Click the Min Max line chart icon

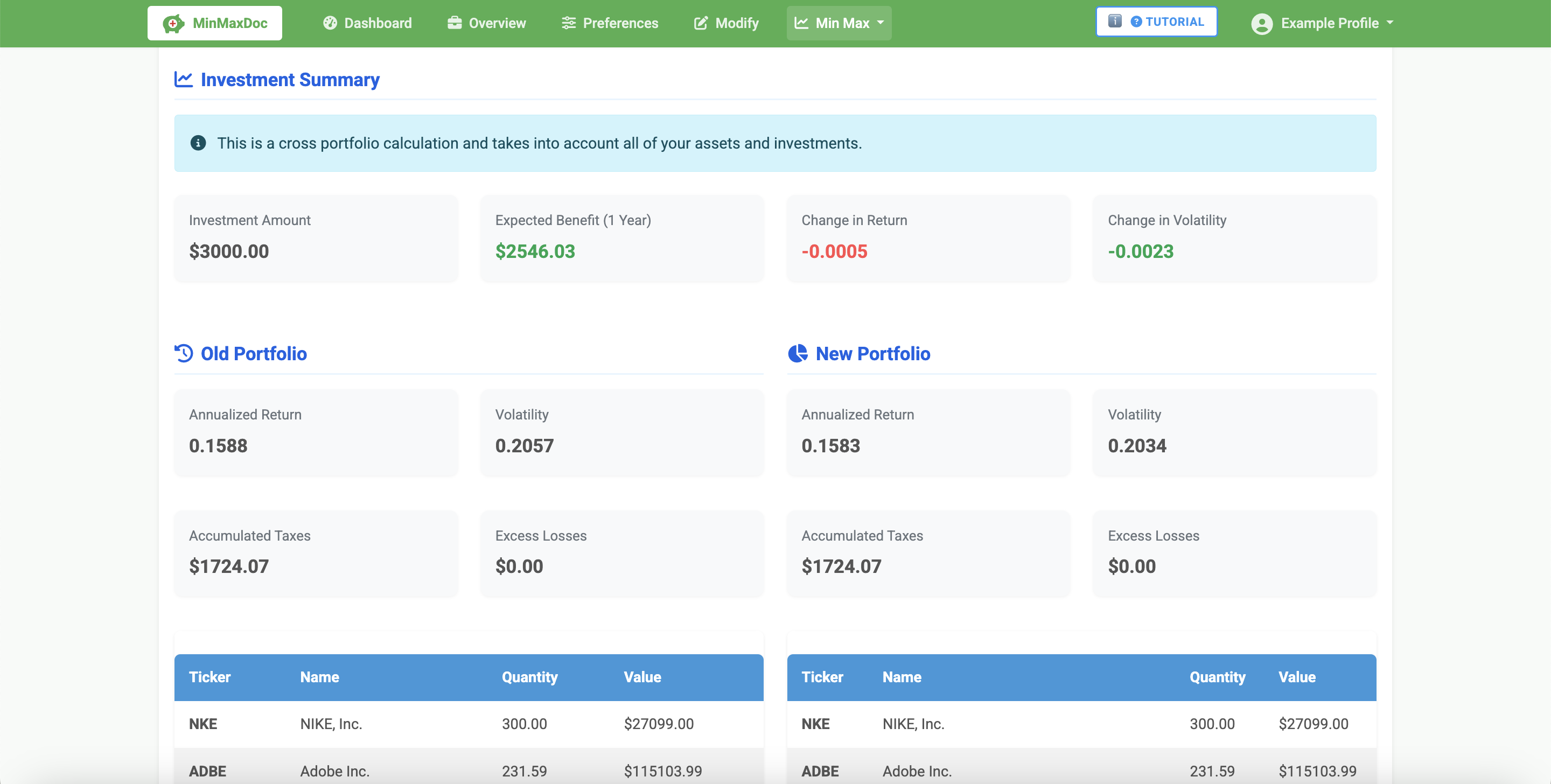click(801, 22)
